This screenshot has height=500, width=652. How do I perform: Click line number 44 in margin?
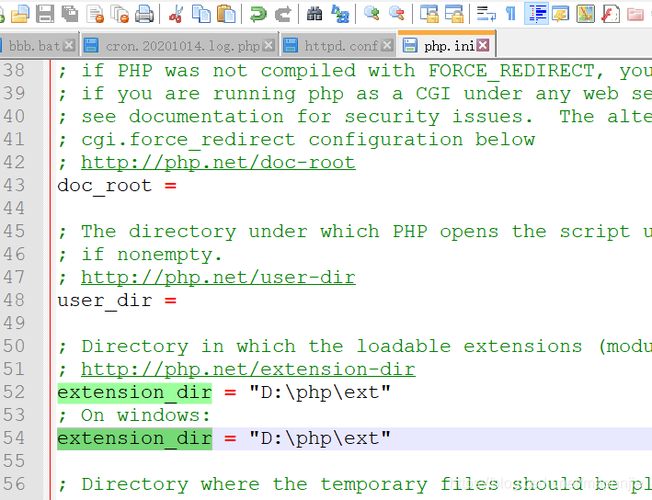coord(14,208)
